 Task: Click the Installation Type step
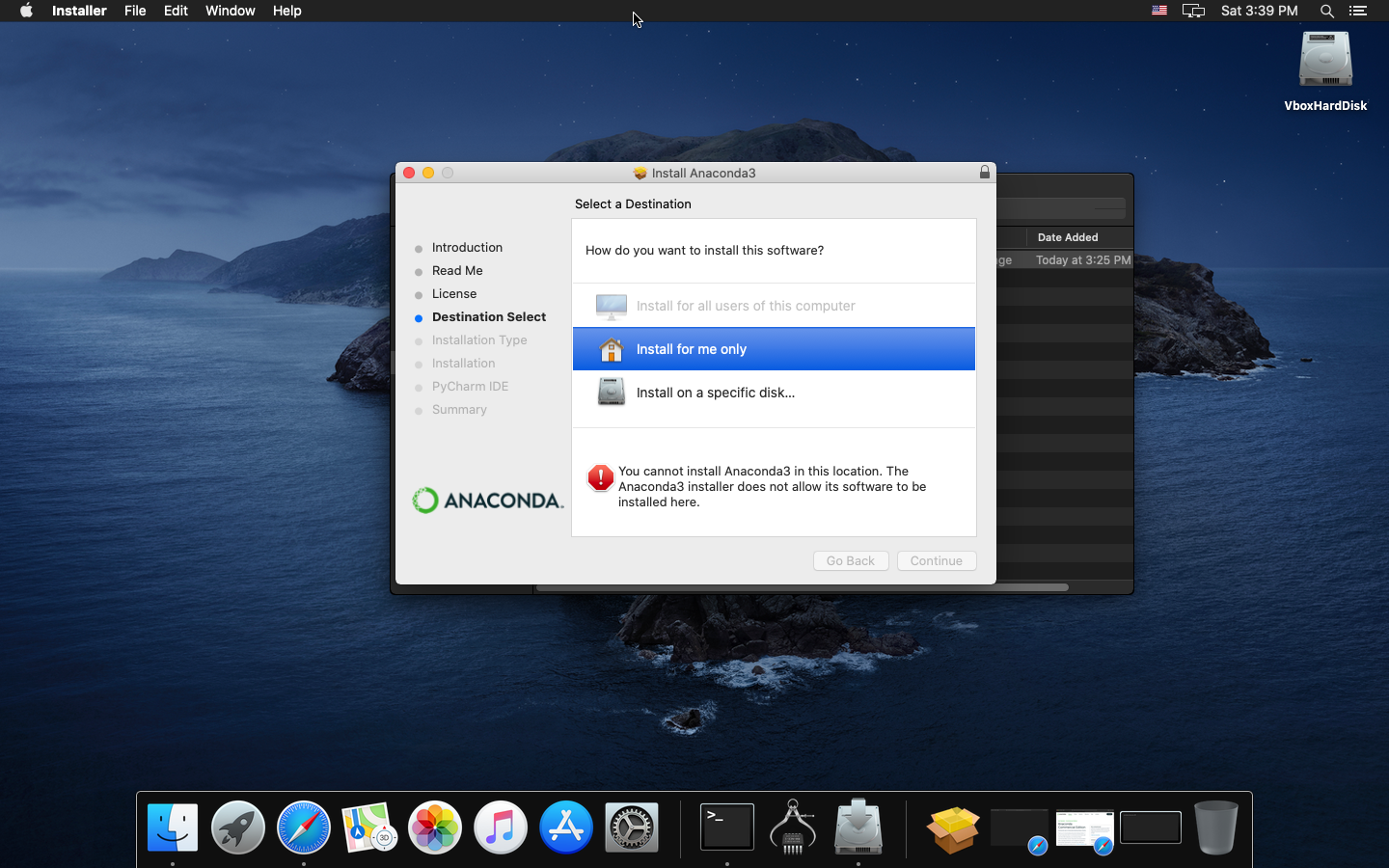(x=479, y=340)
